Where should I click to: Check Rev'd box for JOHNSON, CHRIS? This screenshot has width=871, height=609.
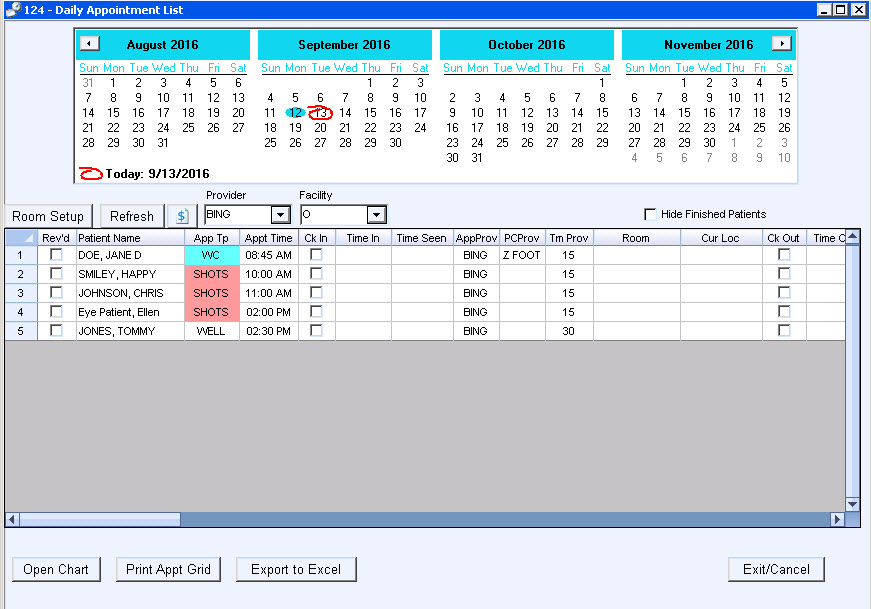[x=56, y=292]
